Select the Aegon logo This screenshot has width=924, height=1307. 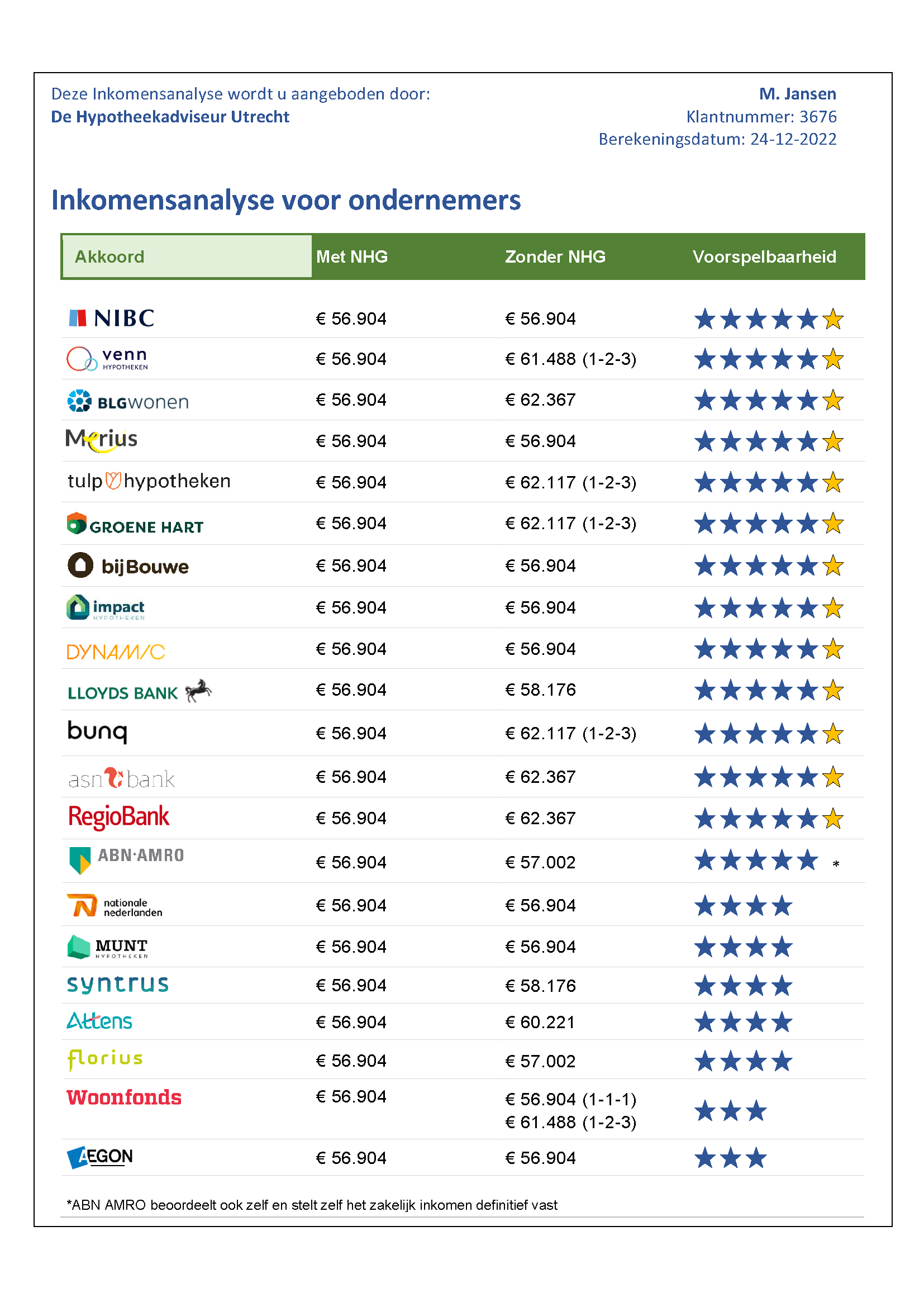pyautogui.click(x=100, y=1157)
